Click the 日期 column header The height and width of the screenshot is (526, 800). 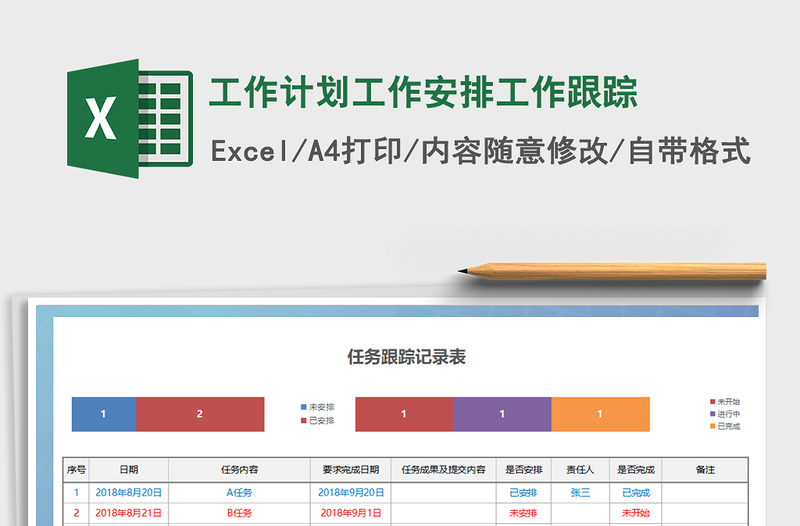click(x=129, y=469)
